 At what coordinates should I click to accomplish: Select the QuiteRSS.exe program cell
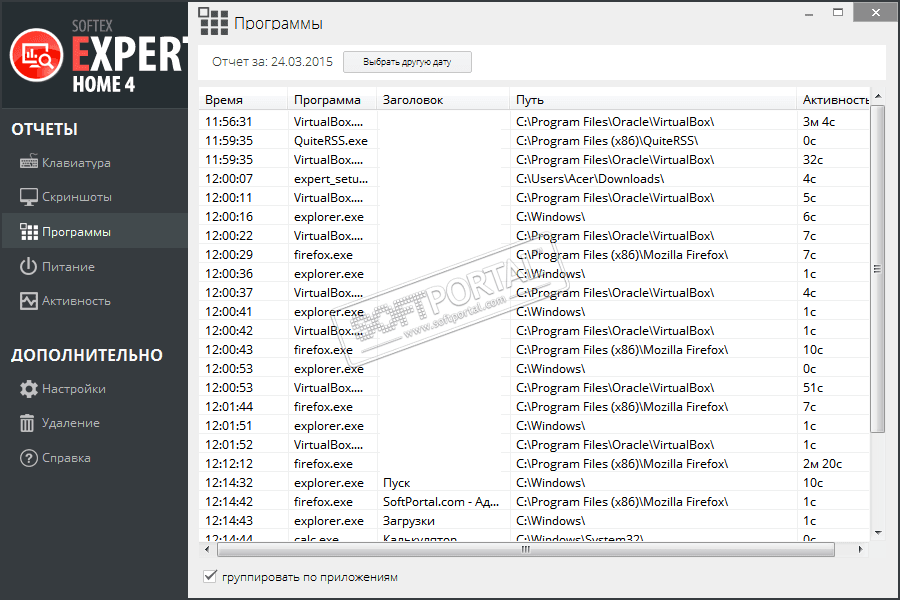[x=331, y=141]
